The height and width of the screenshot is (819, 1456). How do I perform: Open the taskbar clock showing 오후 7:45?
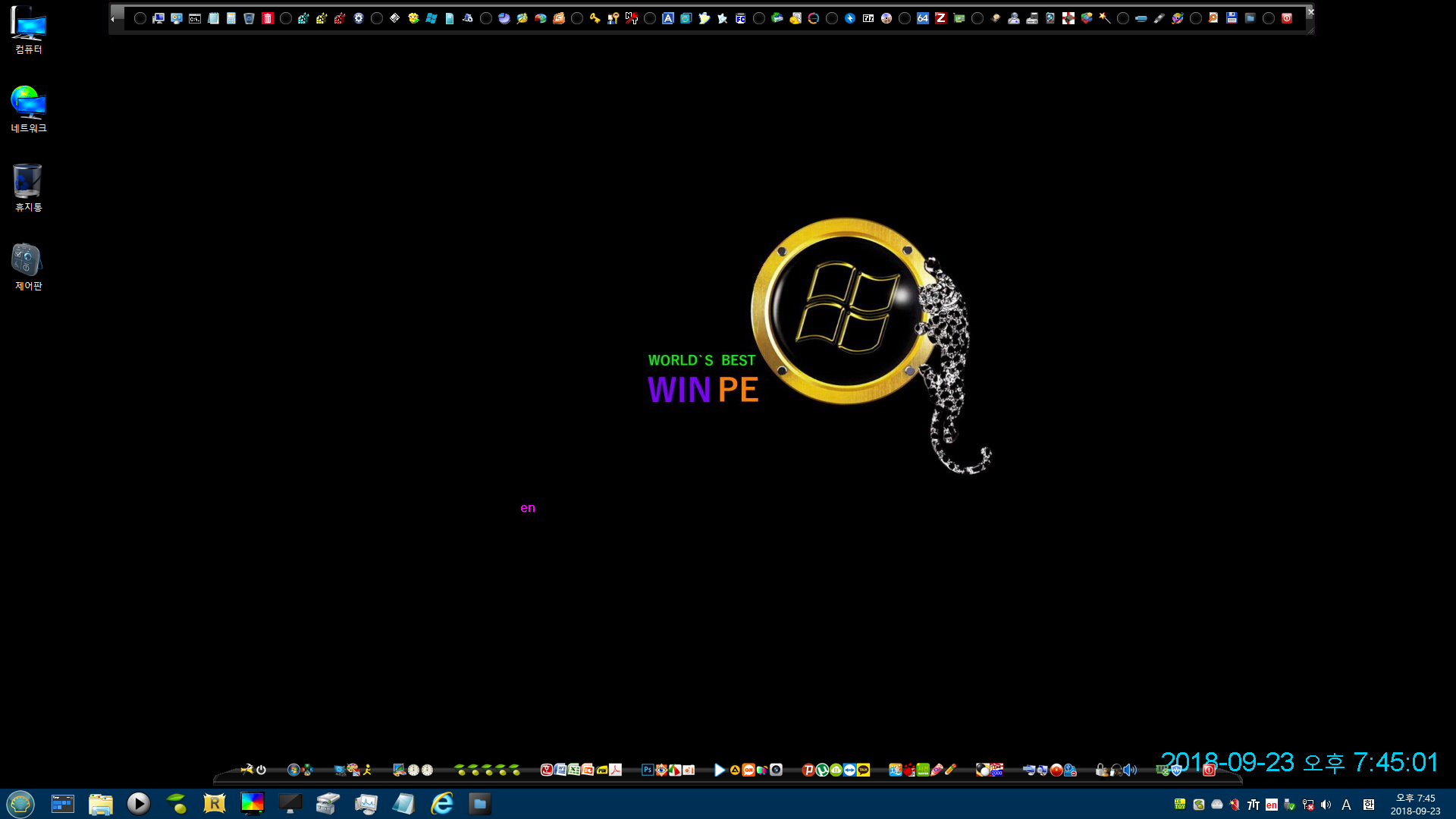(x=1415, y=804)
